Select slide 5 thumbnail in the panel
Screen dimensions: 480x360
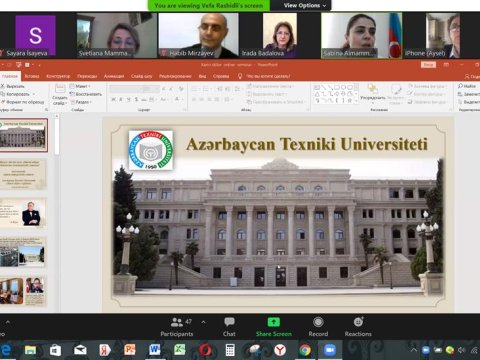23,291
